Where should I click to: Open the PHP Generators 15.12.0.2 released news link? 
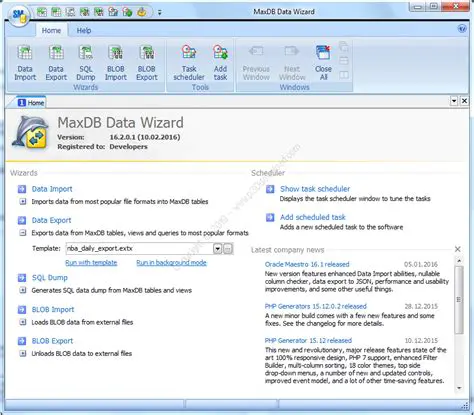[316, 306]
